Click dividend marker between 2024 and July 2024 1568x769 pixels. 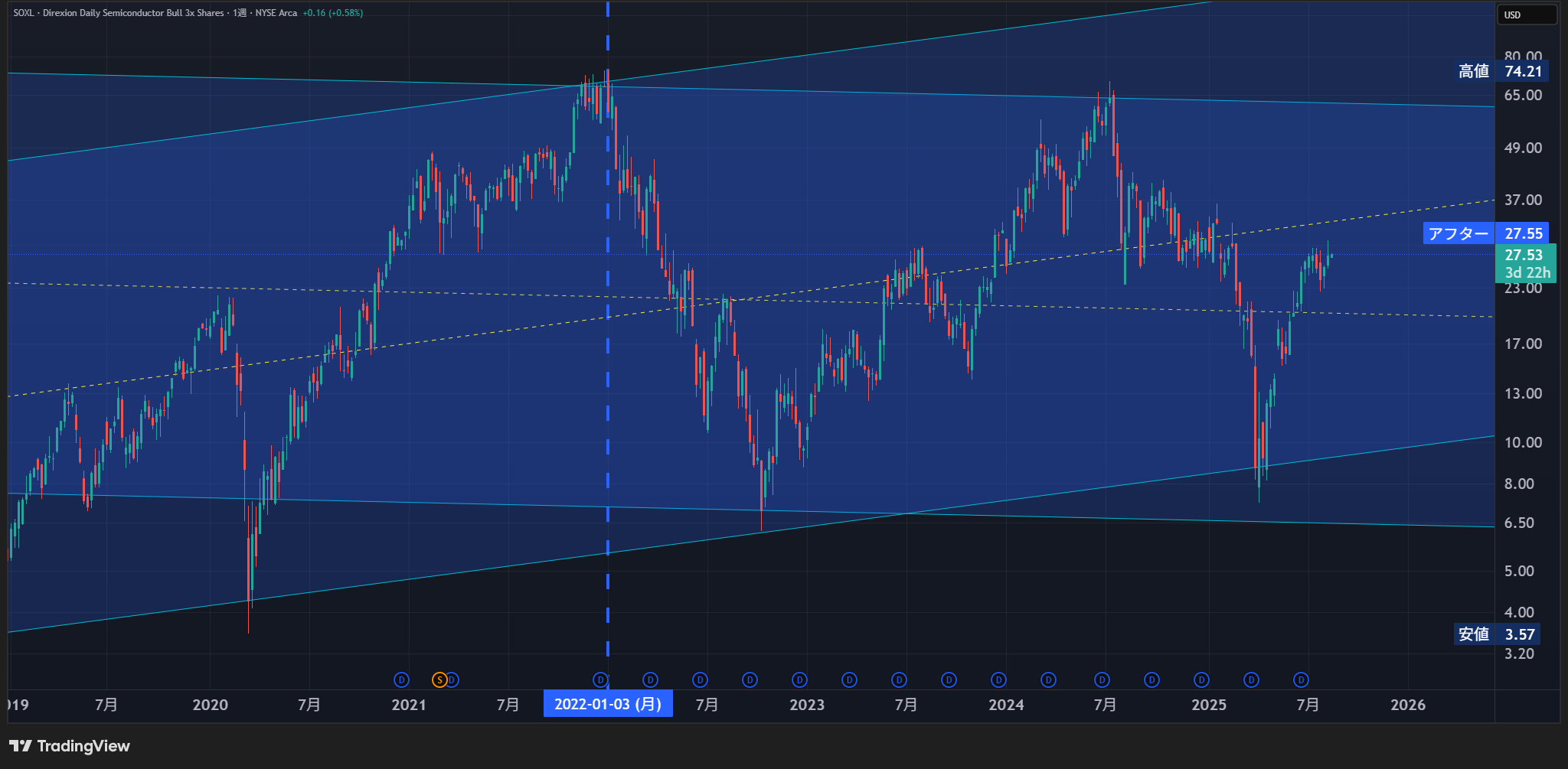(1048, 679)
